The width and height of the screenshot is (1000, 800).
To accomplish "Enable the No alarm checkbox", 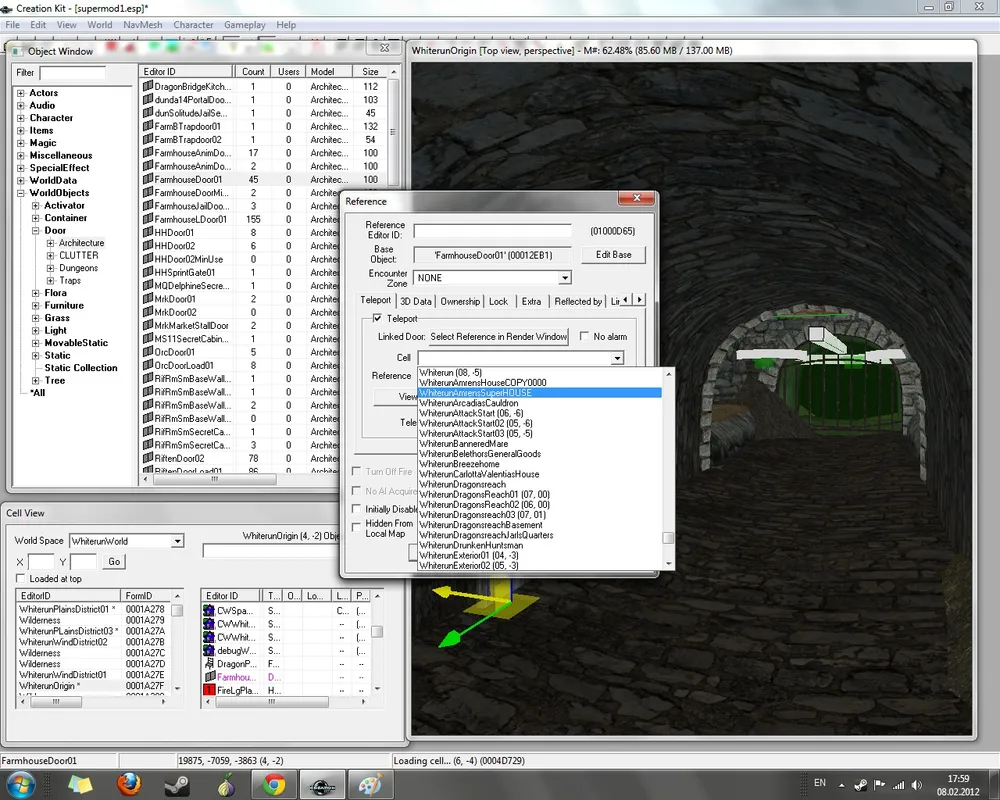I will click(585, 337).
